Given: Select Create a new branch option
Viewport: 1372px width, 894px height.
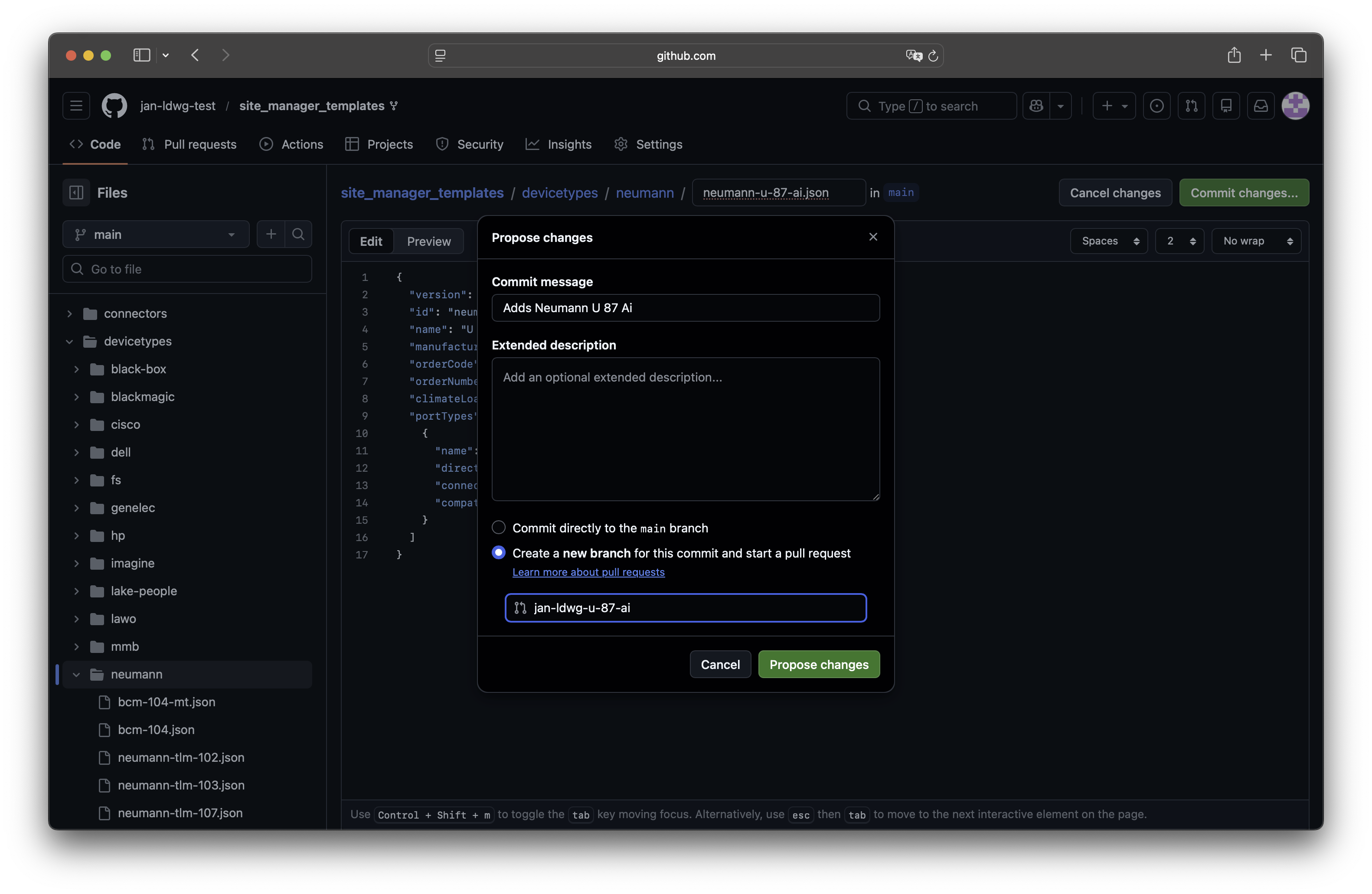Looking at the screenshot, I should [x=499, y=553].
